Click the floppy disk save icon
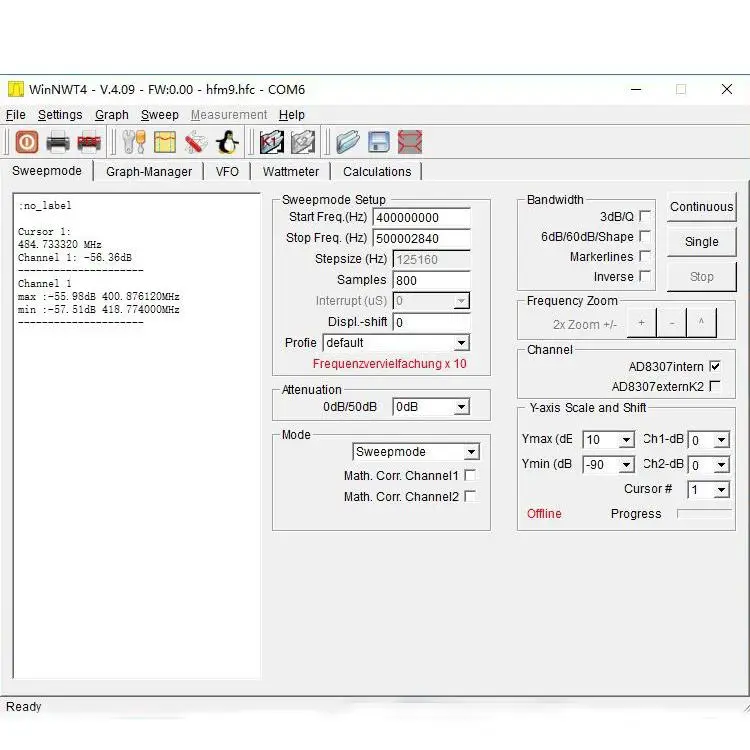The height and width of the screenshot is (750, 750). (379, 142)
